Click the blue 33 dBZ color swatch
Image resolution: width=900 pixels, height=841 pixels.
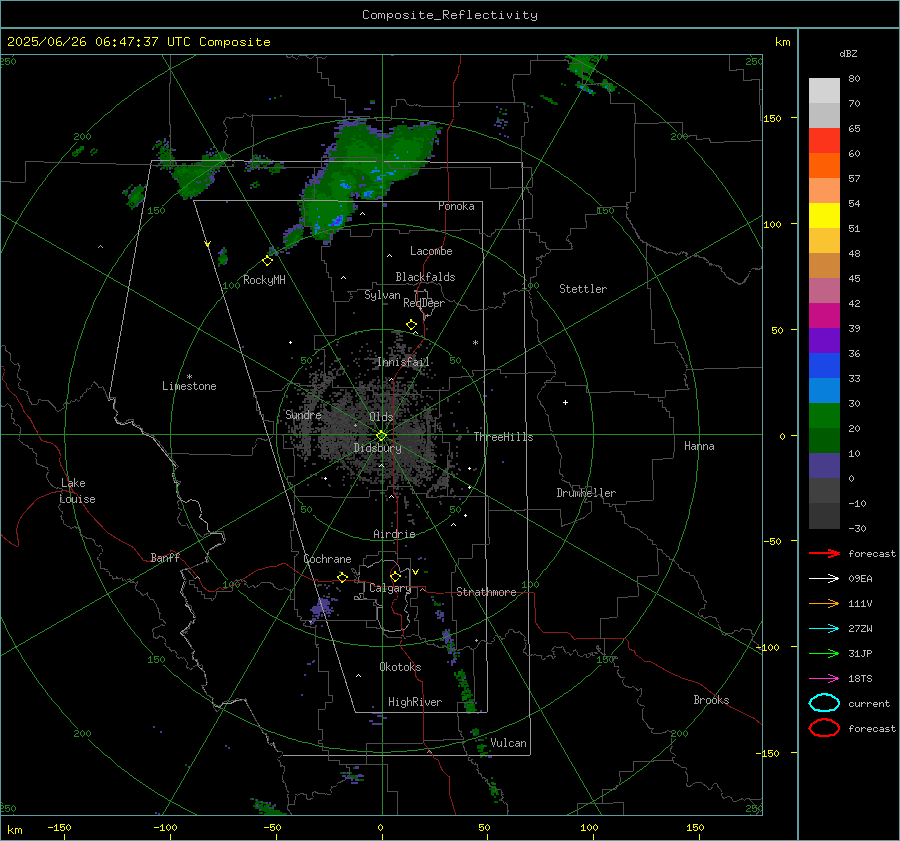pos(824,365)
